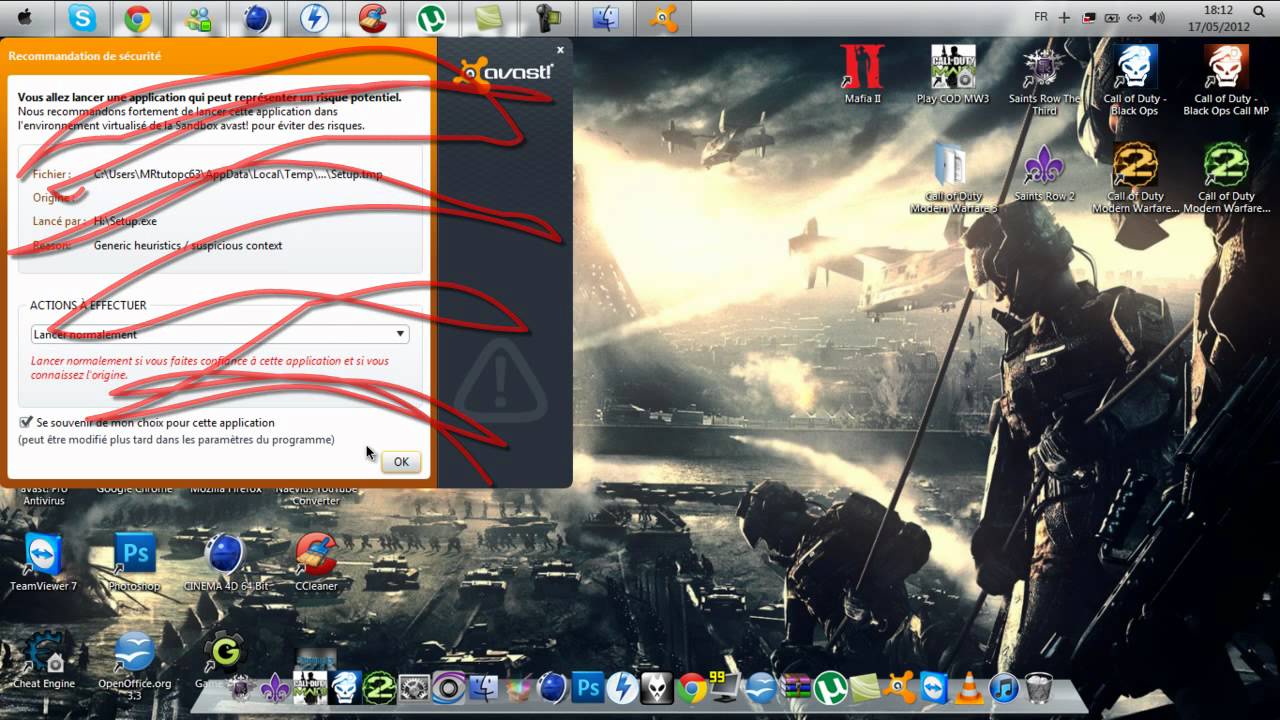The image size is (1280, 720).
Task: Open the volume control in the system tray
Action: [x=1157, y=17]
